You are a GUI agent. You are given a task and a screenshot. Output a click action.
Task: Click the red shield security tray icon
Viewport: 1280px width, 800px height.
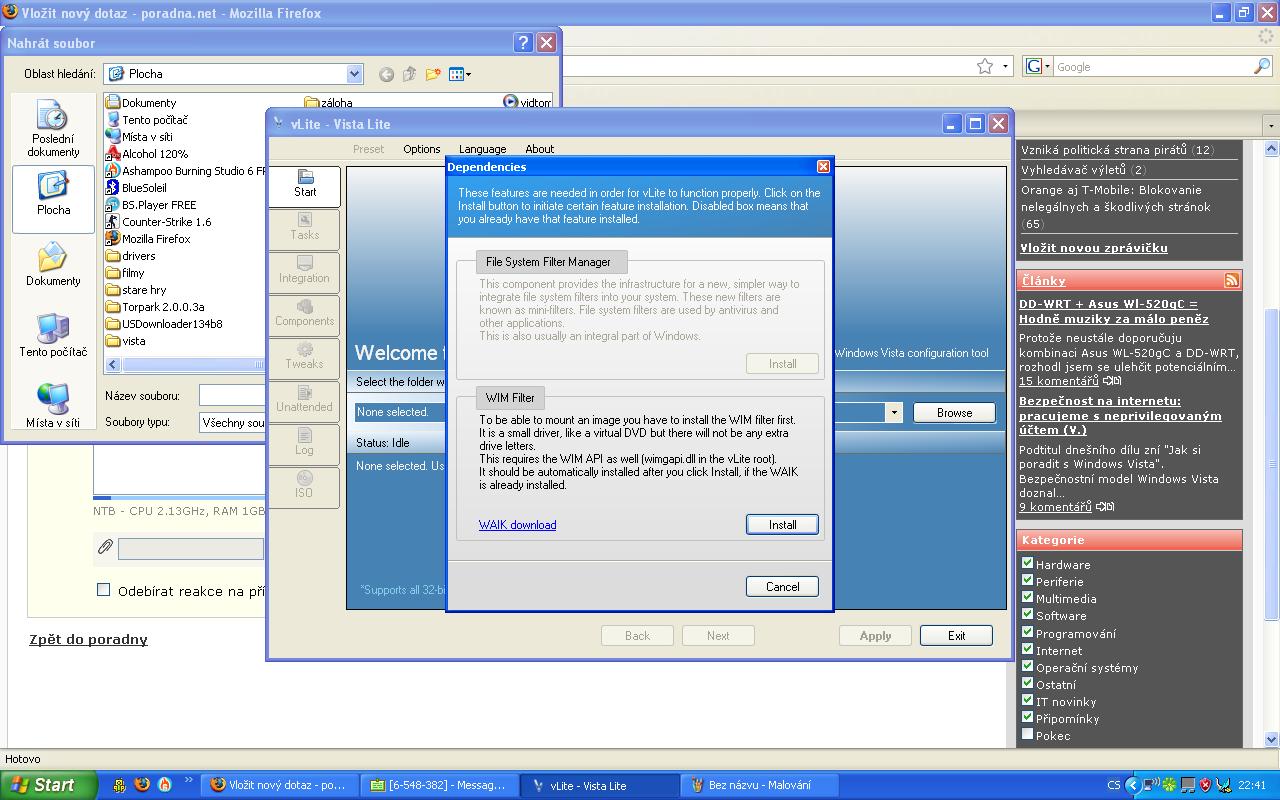tap(1206, 785)
